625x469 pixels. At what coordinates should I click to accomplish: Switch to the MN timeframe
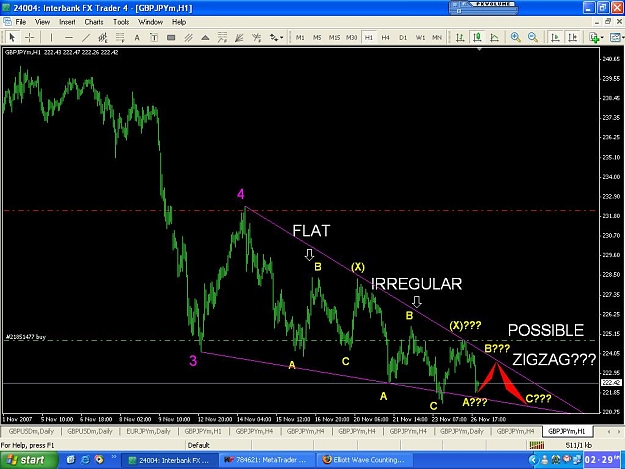437,37
